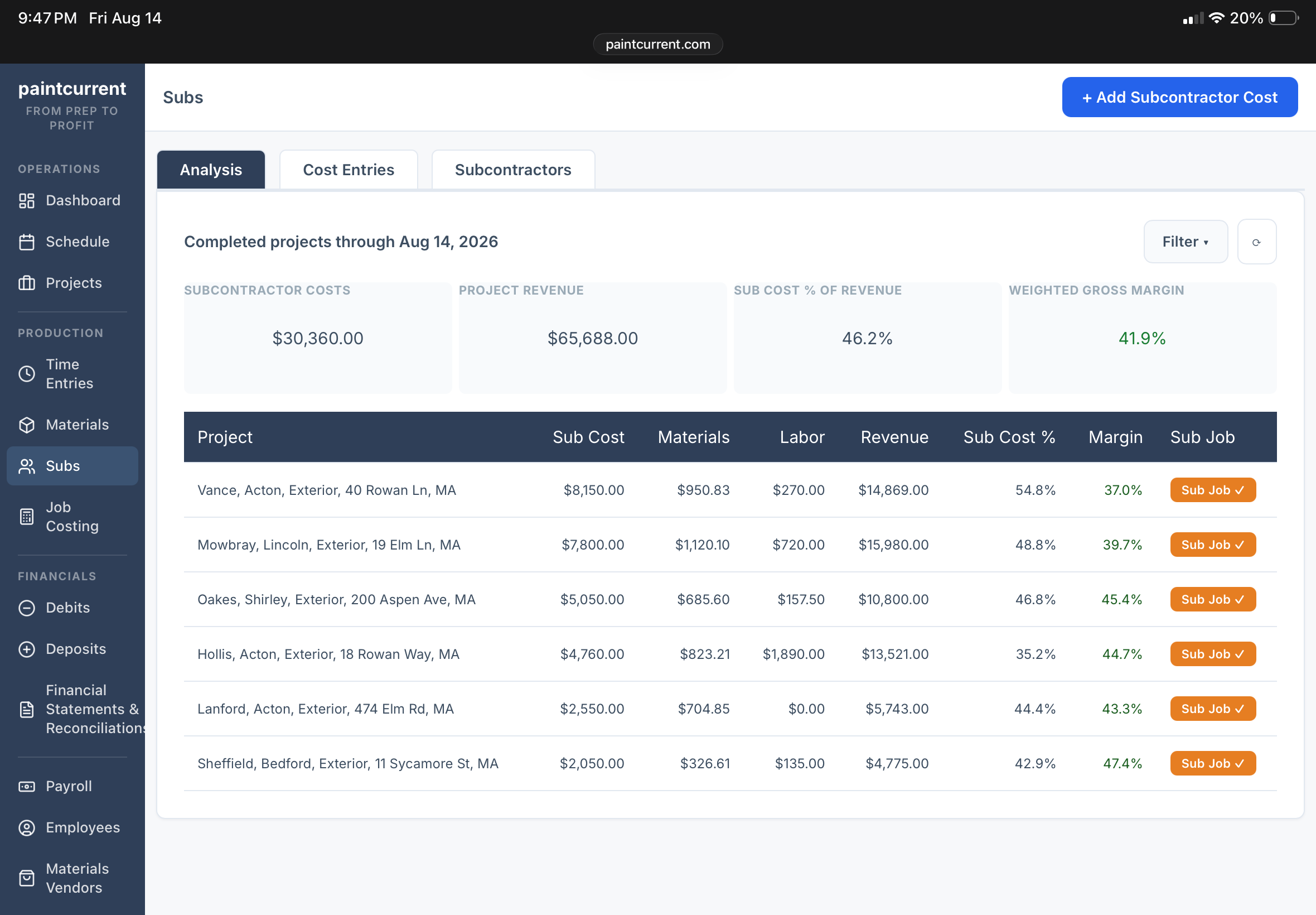
Task: Select Mowbray, Lincoln, Exterior project name
Action: pos(329,545)
